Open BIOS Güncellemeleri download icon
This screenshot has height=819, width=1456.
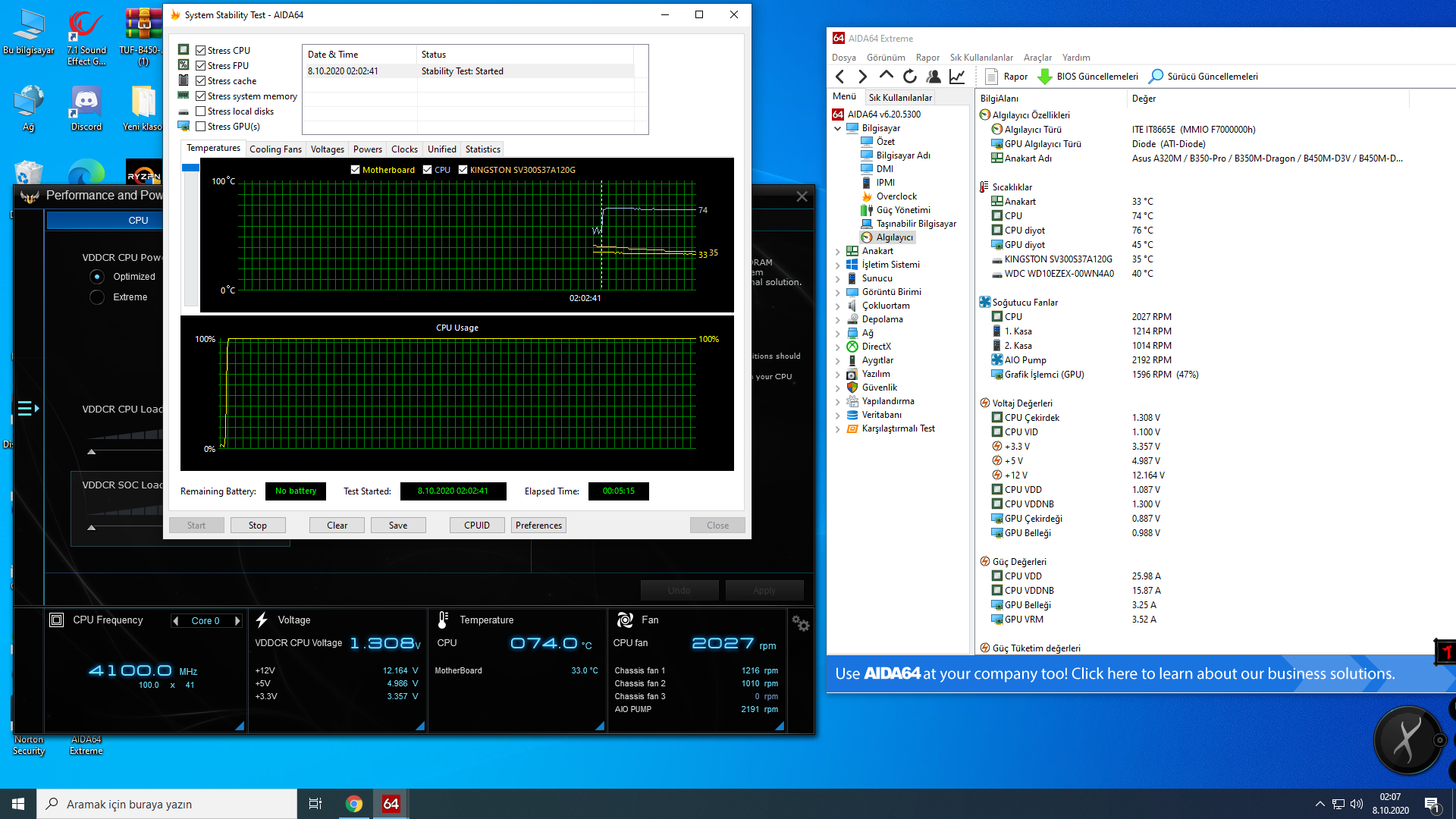(x=1044, y=77)
